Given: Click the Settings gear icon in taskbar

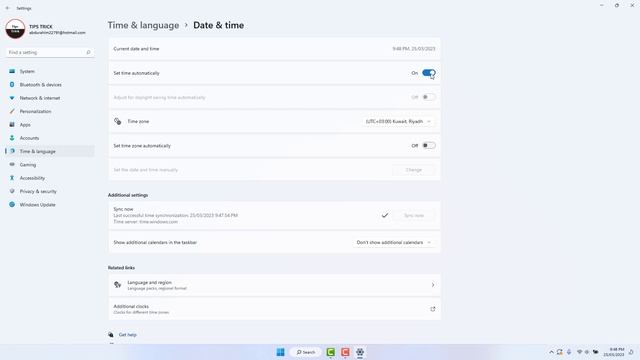Looking at the screenshot, I should coord(360,352).
